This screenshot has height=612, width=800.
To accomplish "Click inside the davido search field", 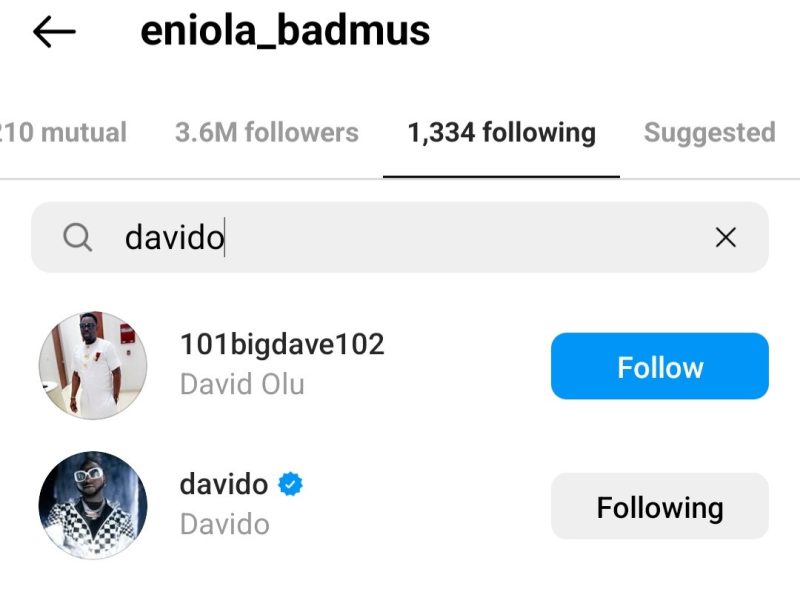I will tap(399, 237).
